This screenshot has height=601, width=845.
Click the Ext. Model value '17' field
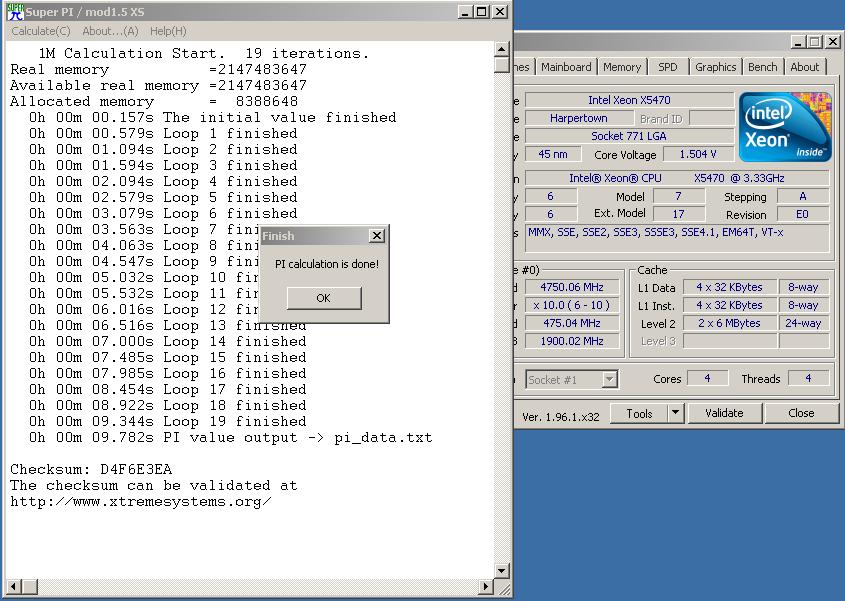[678, 215]
